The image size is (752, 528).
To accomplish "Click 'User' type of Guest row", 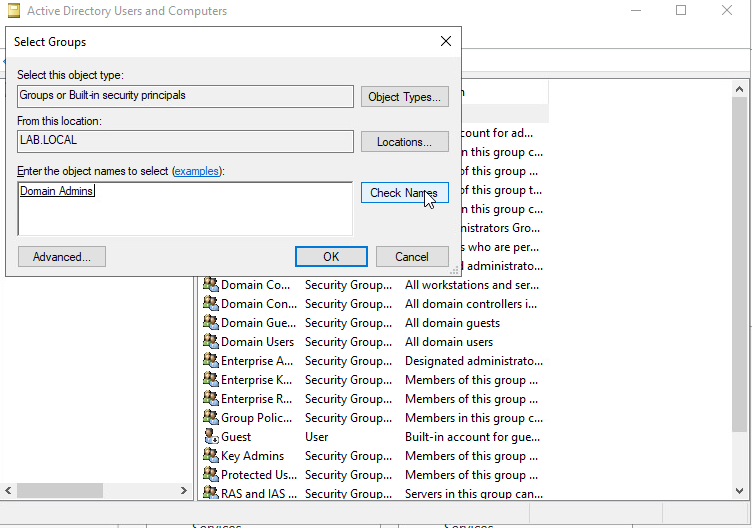I will pyautogui.click(x=317, y=437).
